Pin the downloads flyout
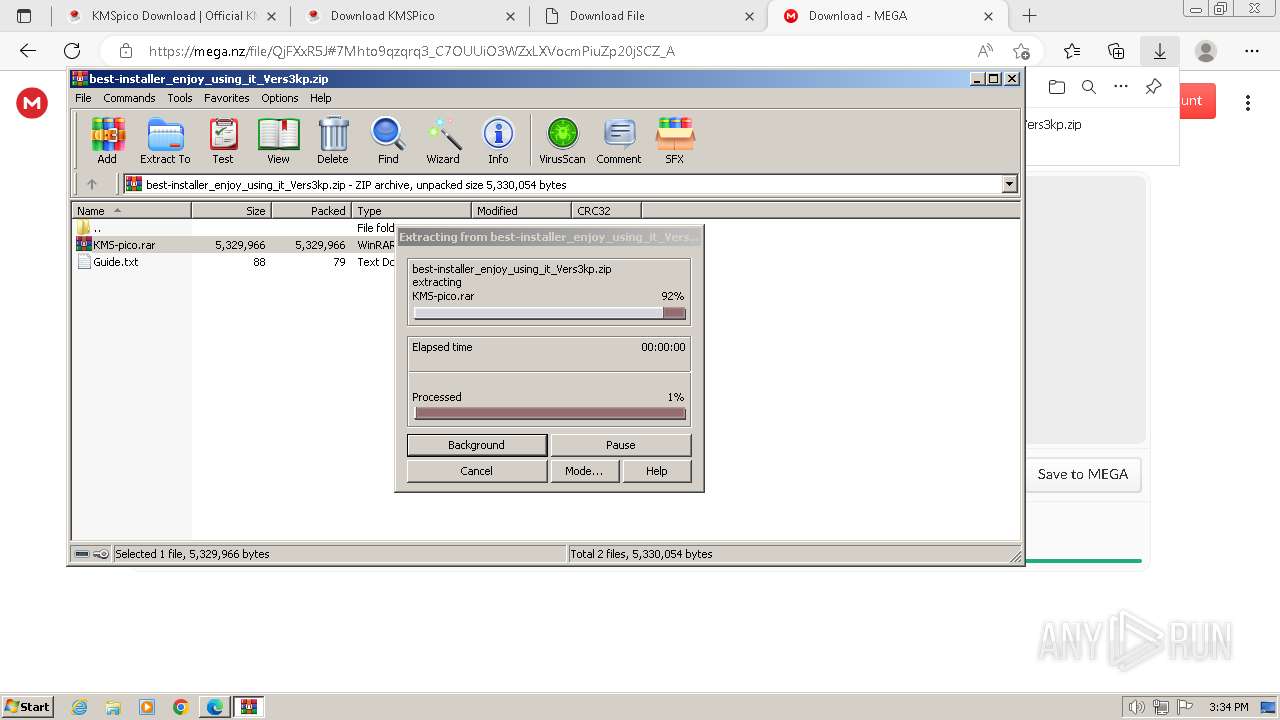The image size is (1280, 720). coord(1153,87)
